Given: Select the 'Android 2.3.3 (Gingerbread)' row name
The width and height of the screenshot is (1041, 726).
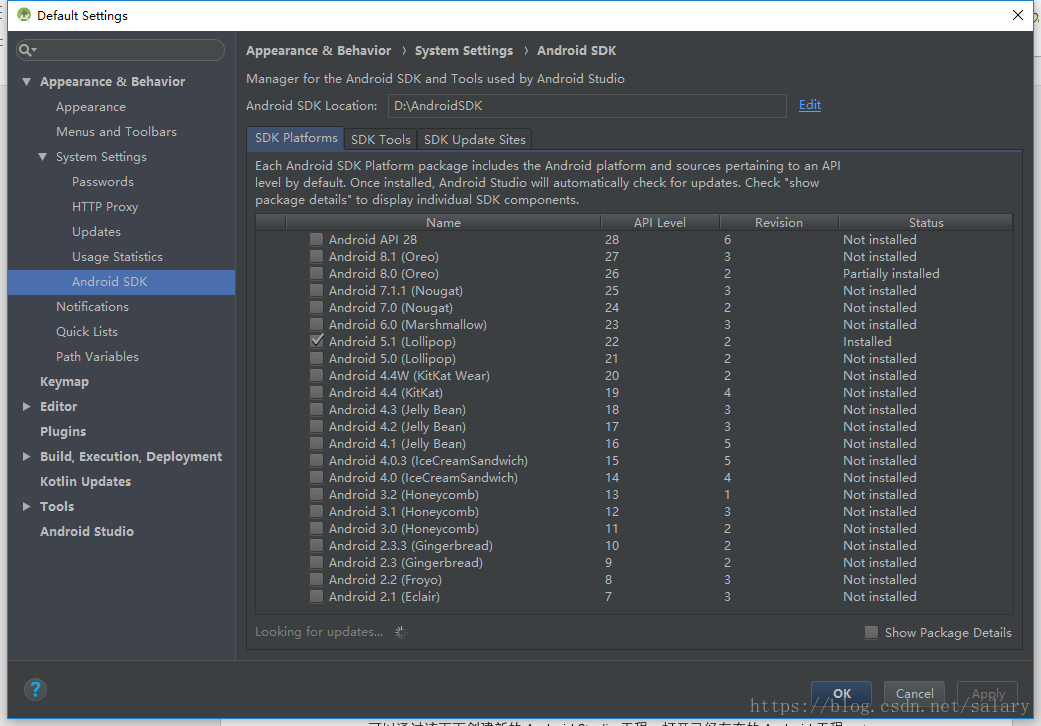Looking at the screenshot, I should pos(410,545).
